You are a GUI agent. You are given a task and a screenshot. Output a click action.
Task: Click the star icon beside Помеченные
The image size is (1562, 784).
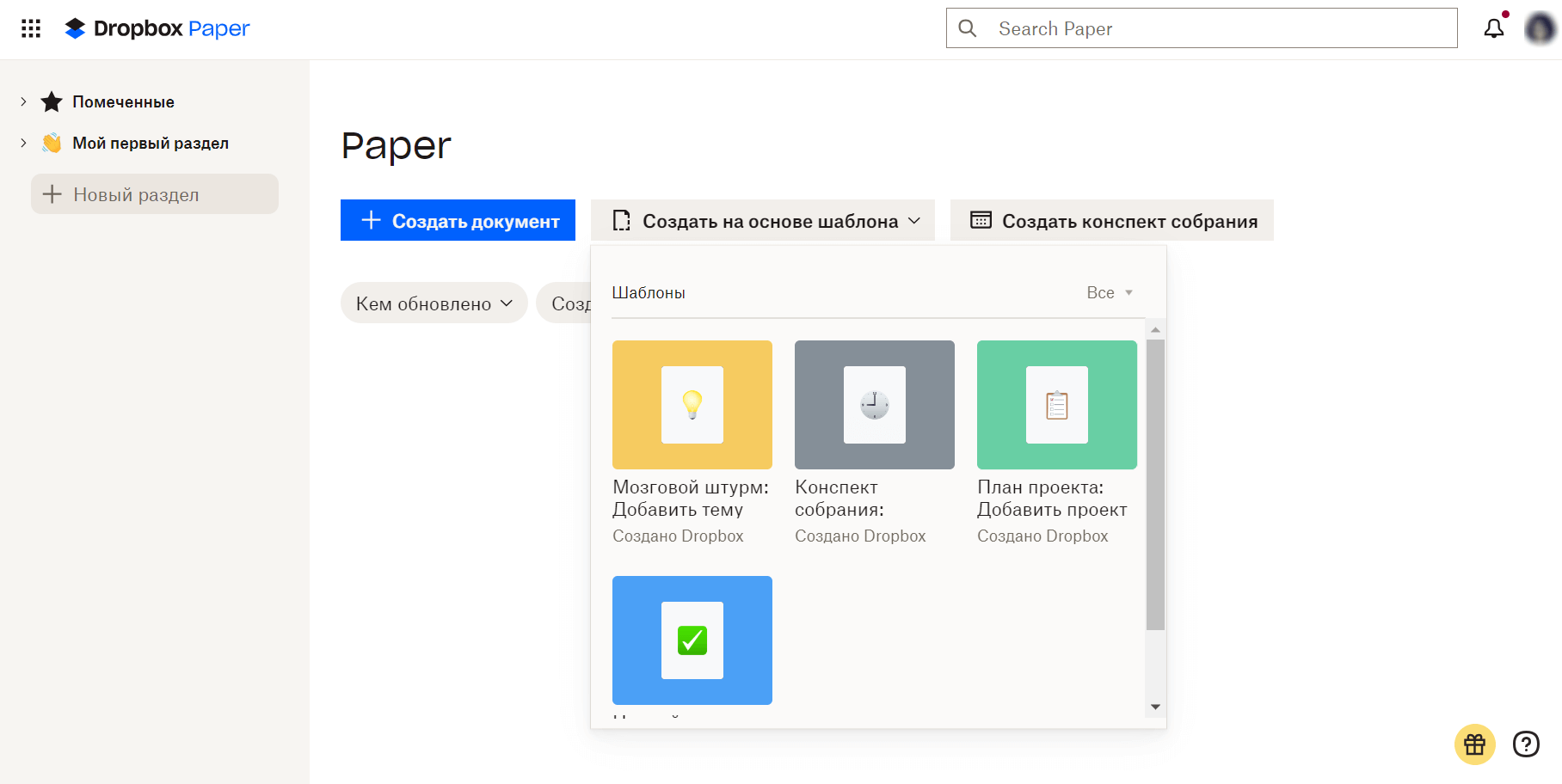point(52,101)
